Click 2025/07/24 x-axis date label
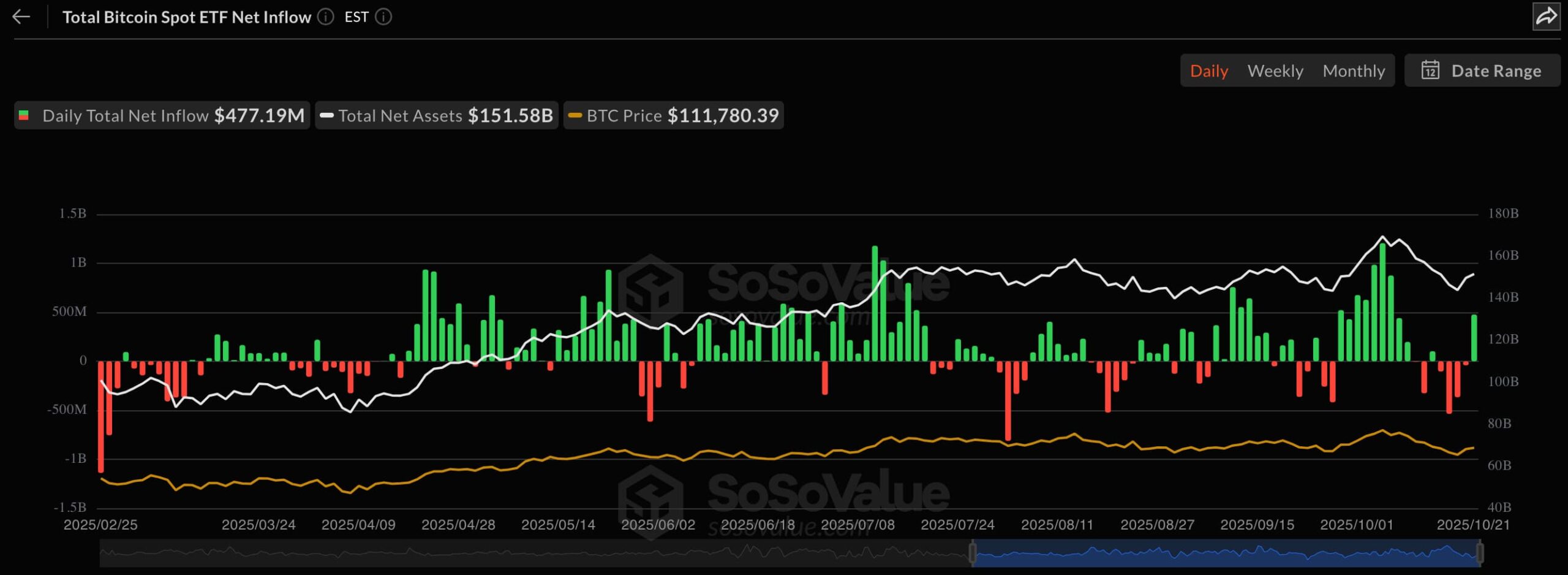Screen dimensions: 1568x575 [x=957, y=525]
